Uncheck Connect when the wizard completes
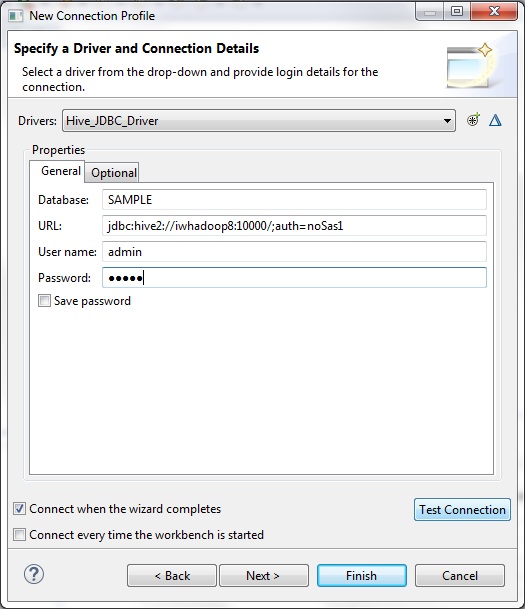525x609 pixels. click(19, 508)
